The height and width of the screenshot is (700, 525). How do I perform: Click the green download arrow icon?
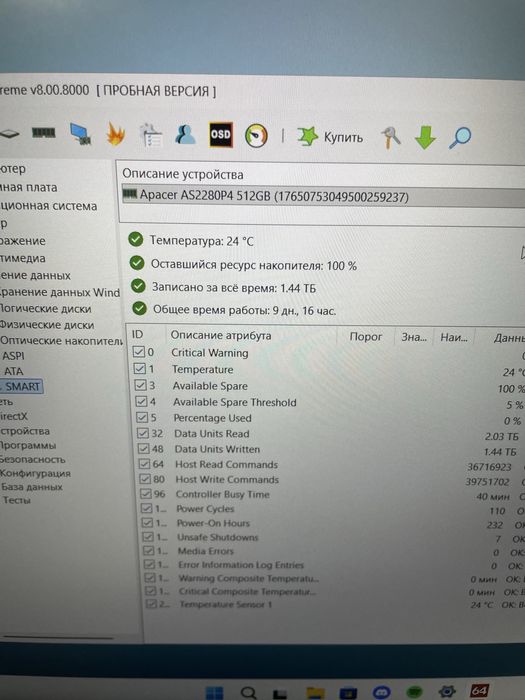coord(425,138)
